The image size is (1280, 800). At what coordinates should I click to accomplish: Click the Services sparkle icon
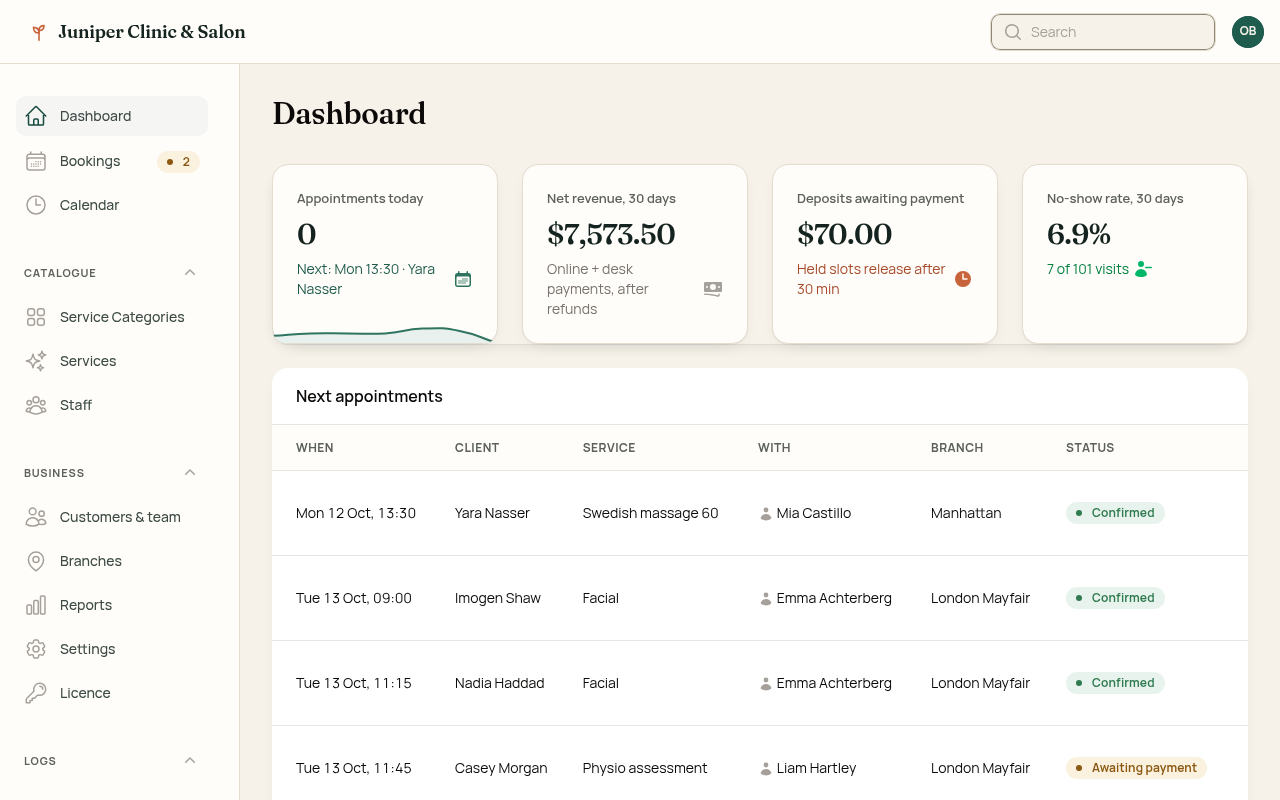coord(36,361)
